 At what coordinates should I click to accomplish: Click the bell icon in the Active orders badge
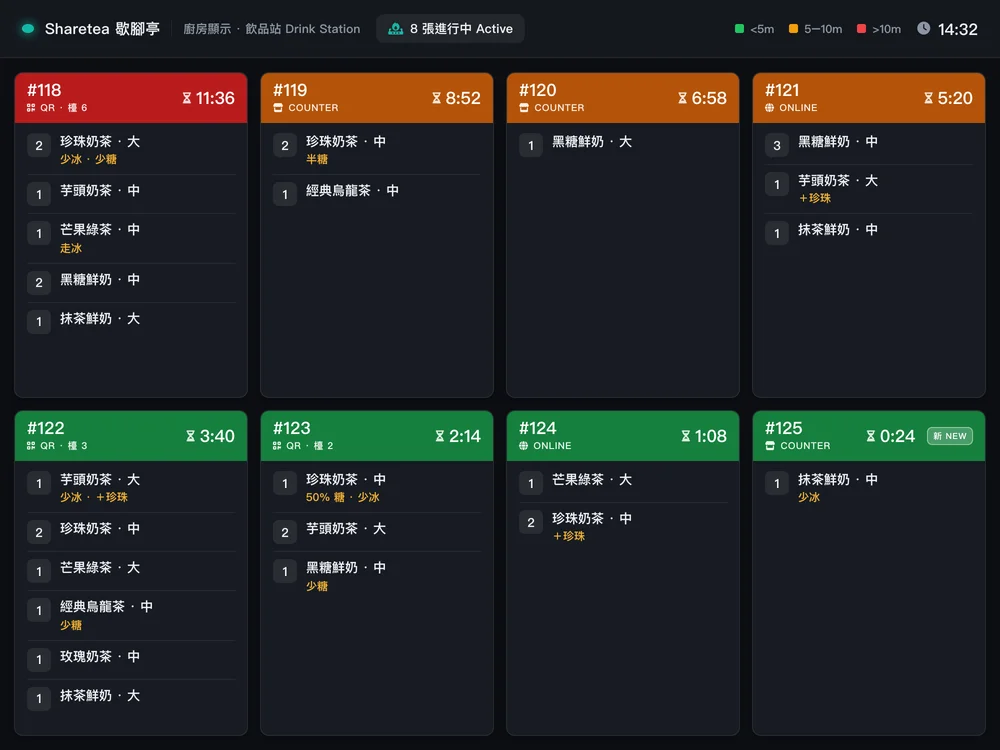click(x=395, y=29)
